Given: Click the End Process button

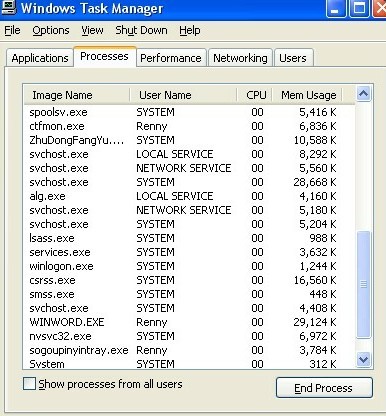Looking at the screenshot, I should [324, 388].
